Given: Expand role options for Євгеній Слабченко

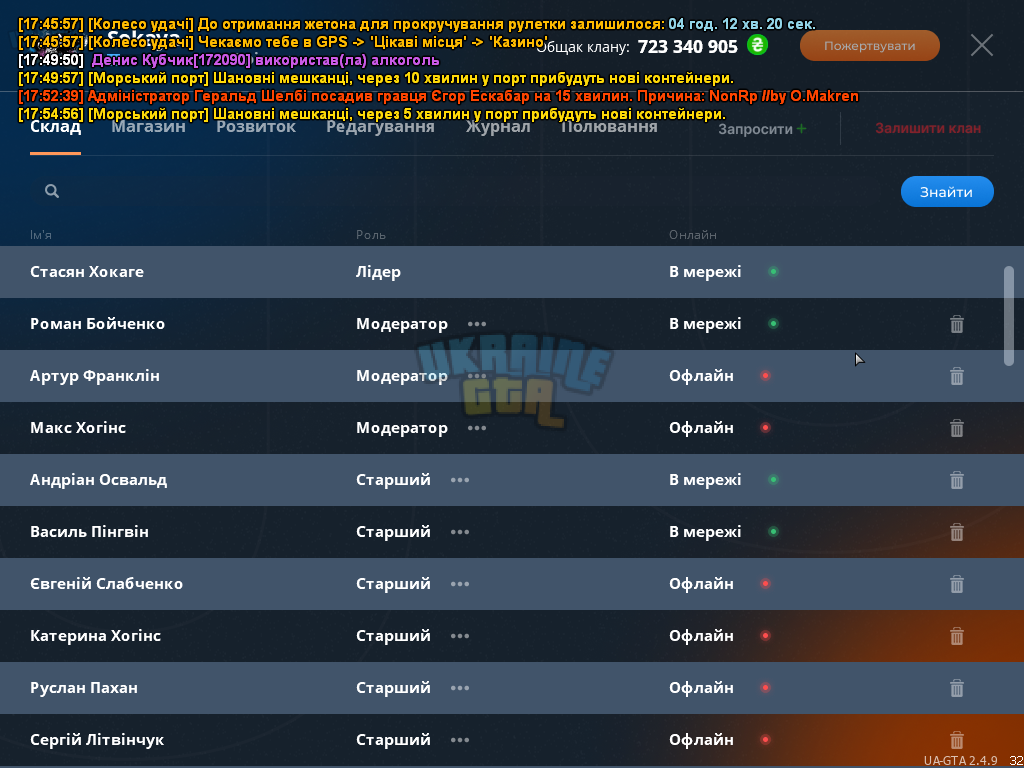Looking at the screenshot, I should point(460,584).
